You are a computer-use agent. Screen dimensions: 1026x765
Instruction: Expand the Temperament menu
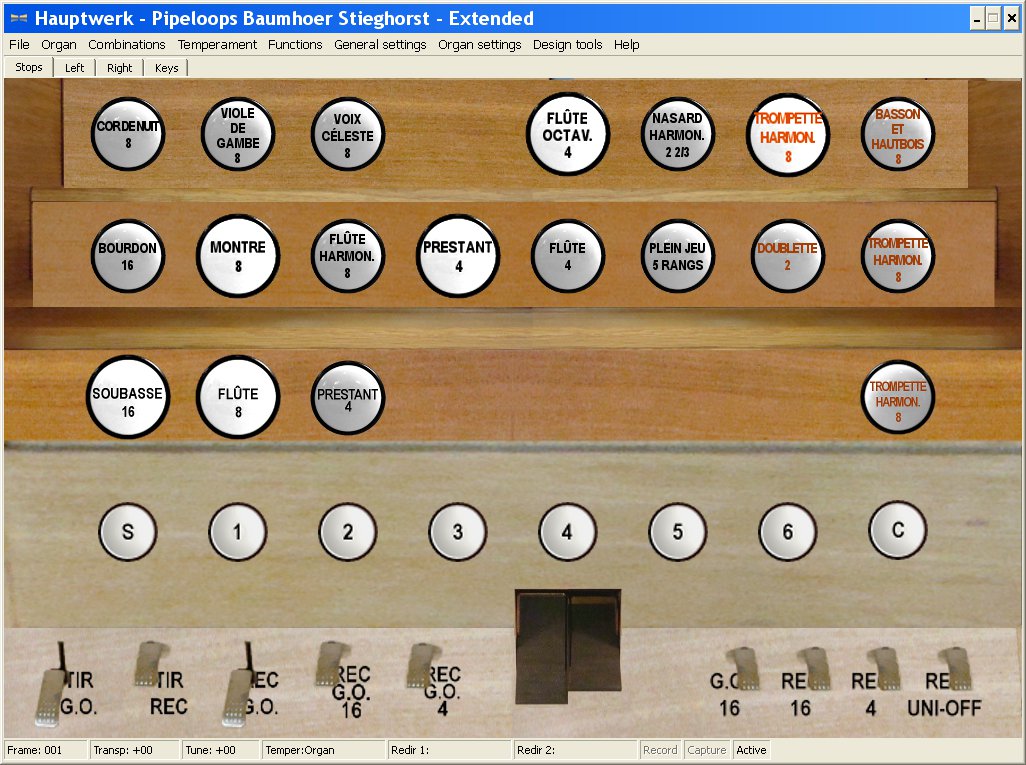(217, 45)
